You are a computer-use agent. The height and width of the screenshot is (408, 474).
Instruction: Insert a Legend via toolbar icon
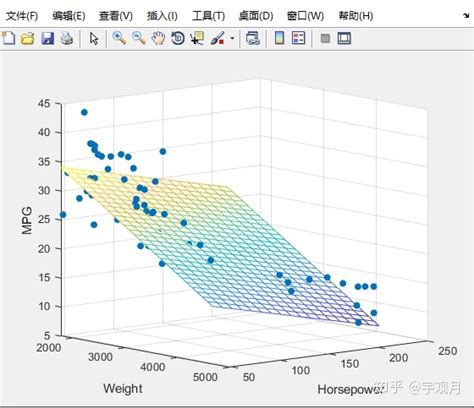pyautogui.click(x=298, y=38)
